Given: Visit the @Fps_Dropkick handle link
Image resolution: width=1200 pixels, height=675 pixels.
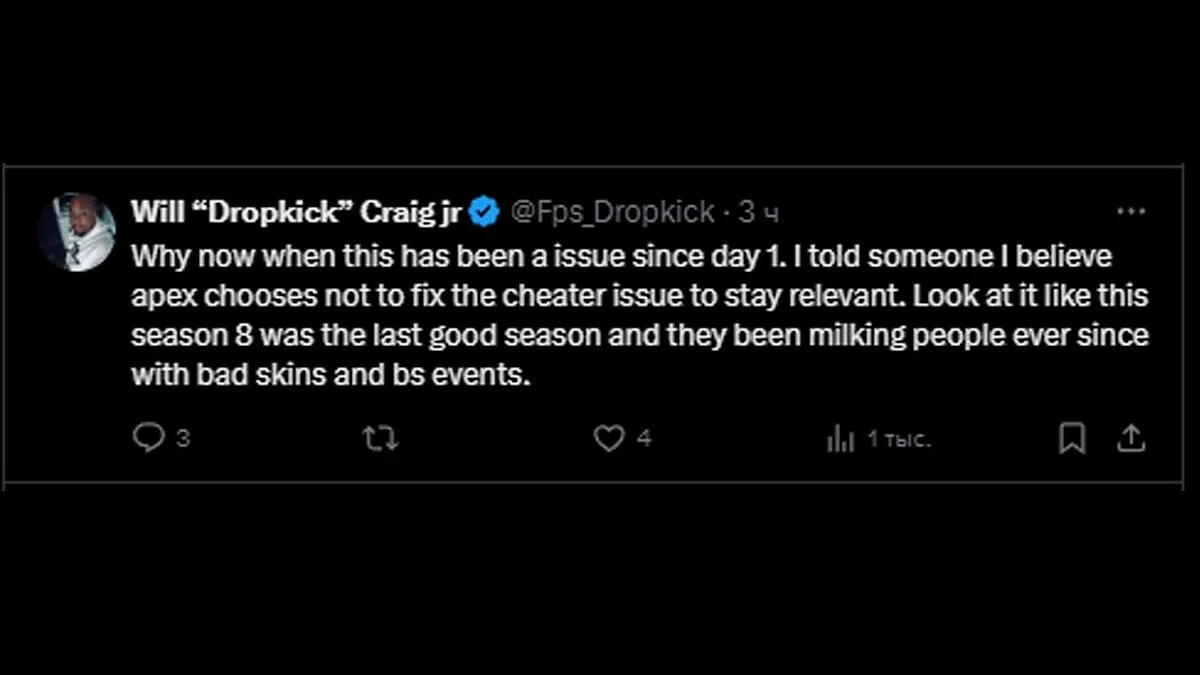Looking at the screenshot, I should [x=613, y=212].
